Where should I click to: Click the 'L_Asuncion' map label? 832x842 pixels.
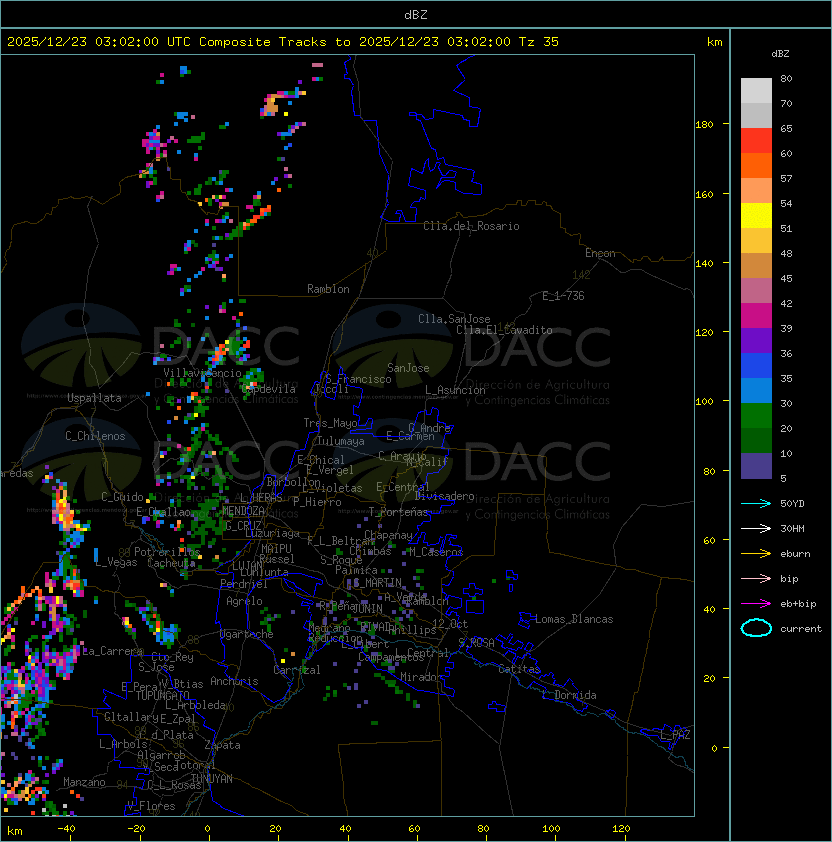455,390
